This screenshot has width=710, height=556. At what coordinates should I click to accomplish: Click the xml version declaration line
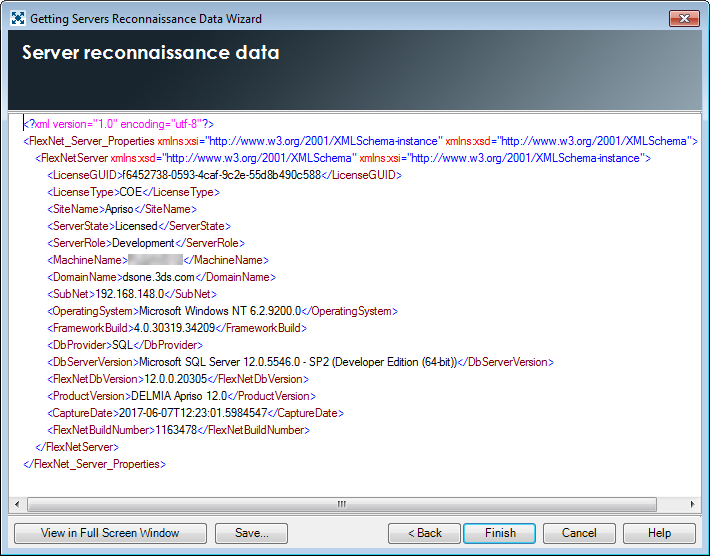pos(119,124)
